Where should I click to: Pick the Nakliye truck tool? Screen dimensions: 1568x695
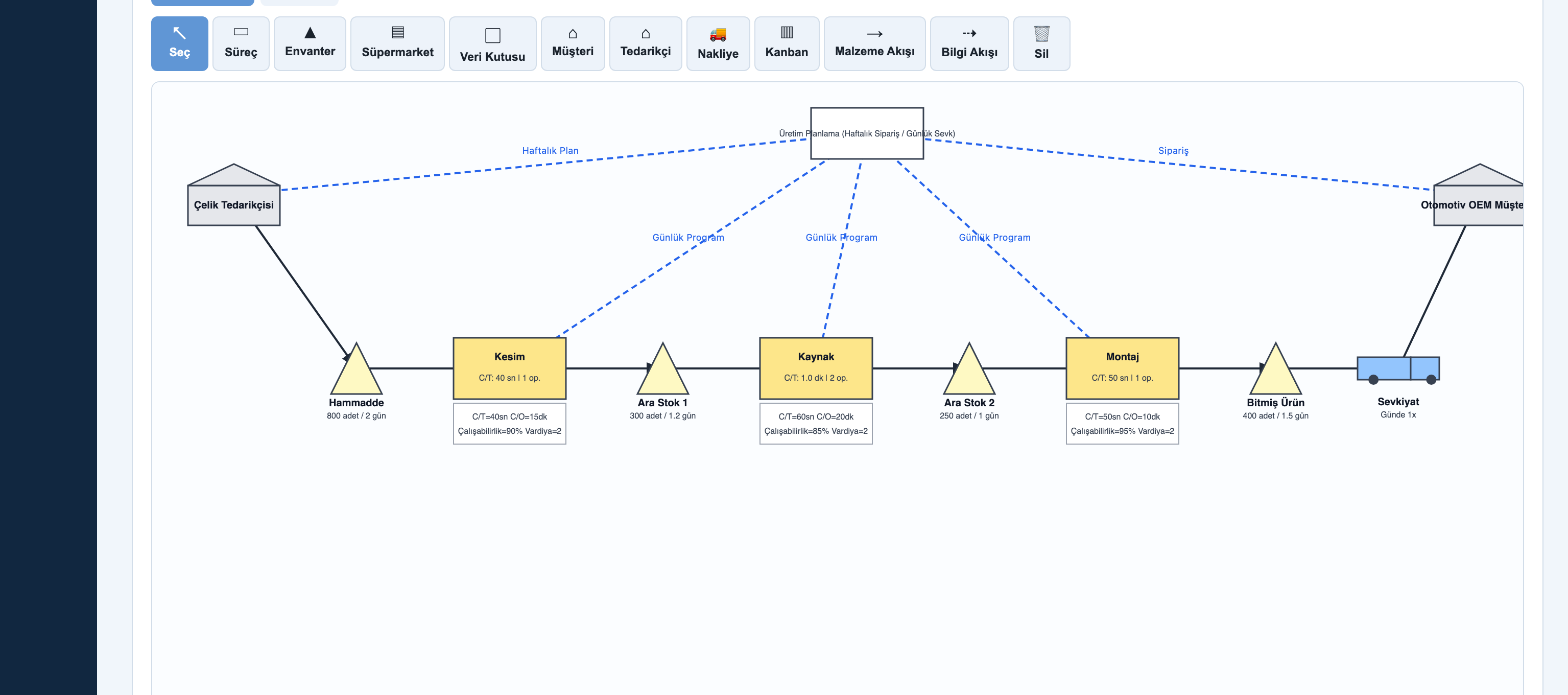(x=718, y=43)
